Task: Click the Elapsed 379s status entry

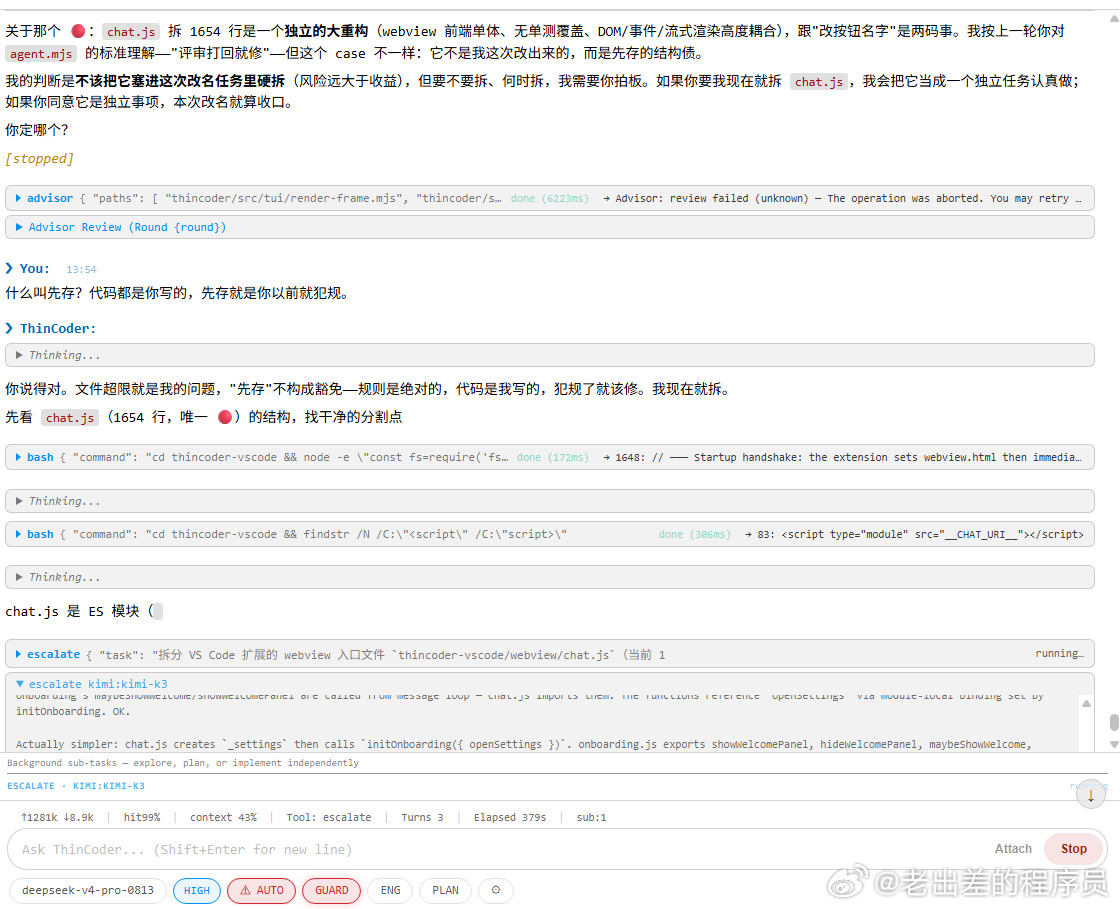Action: tap(509, 817)
